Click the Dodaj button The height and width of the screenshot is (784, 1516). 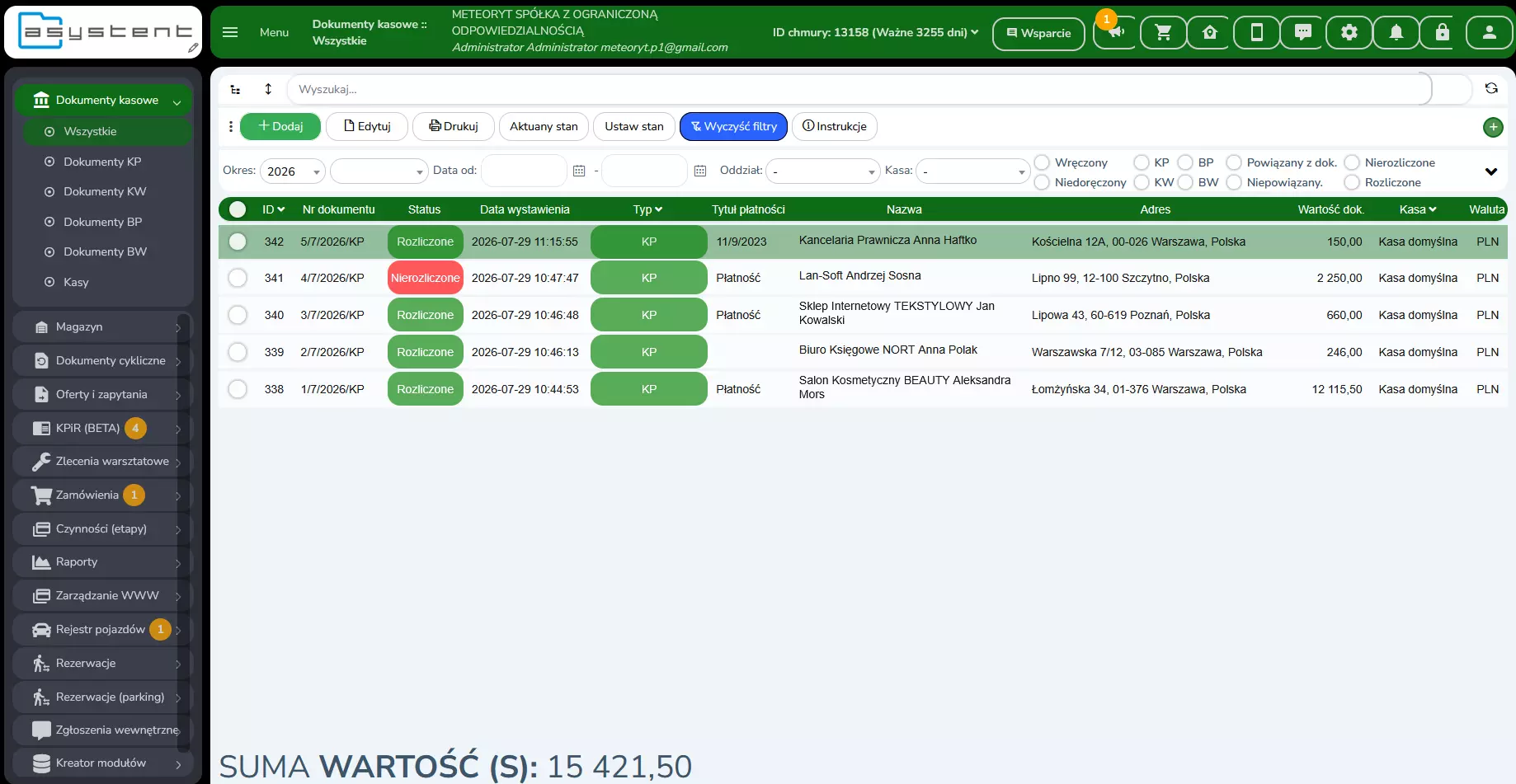(280, 126)
